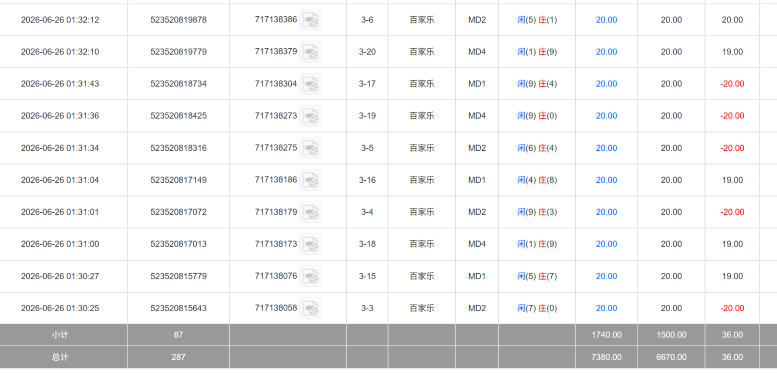This screenshot has width=777, height=382.
Task: Open video replay icon for round 717138275
Action: [x=310, y=148]
